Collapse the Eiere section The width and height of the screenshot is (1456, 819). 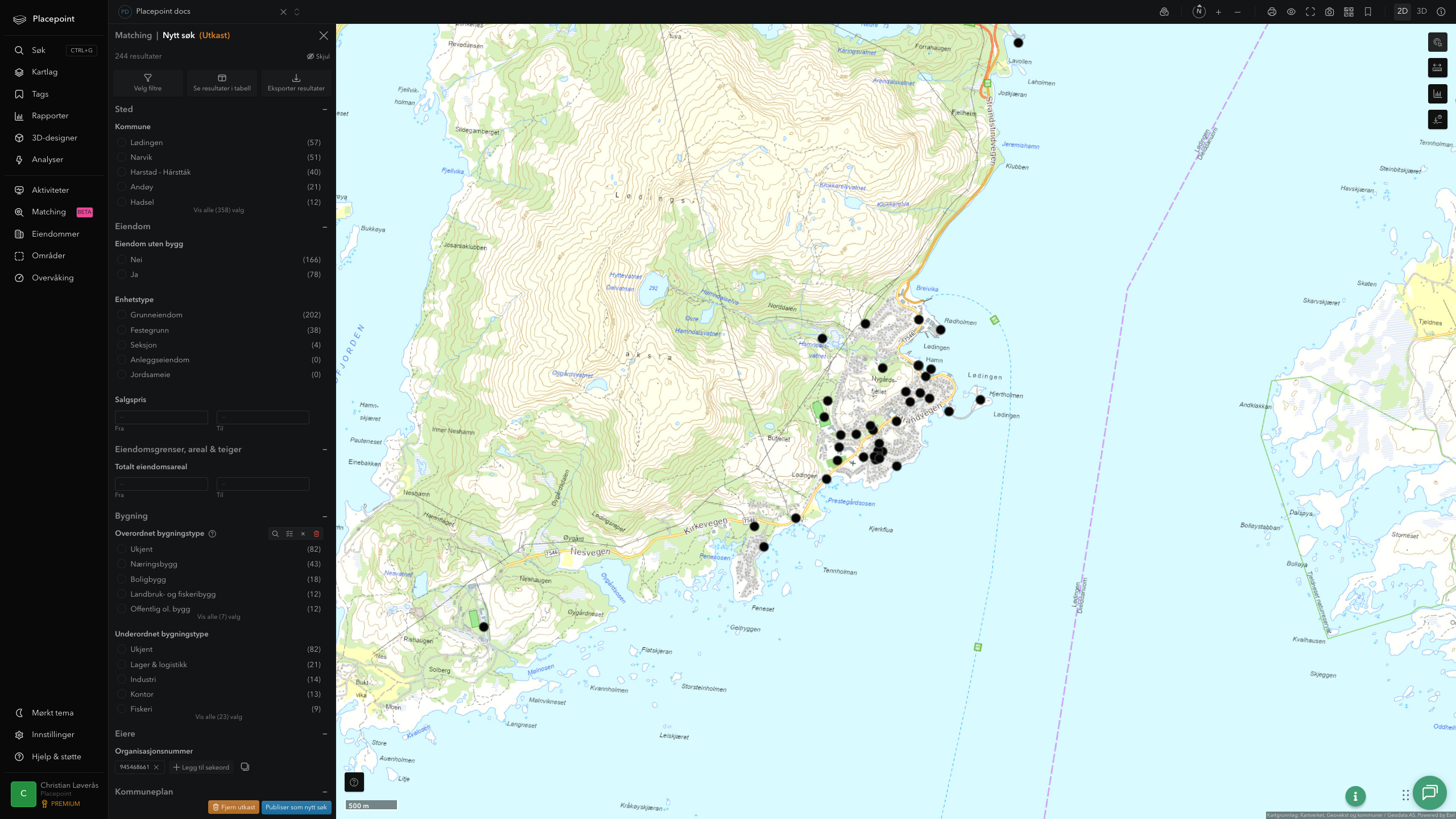click(325, 734)
